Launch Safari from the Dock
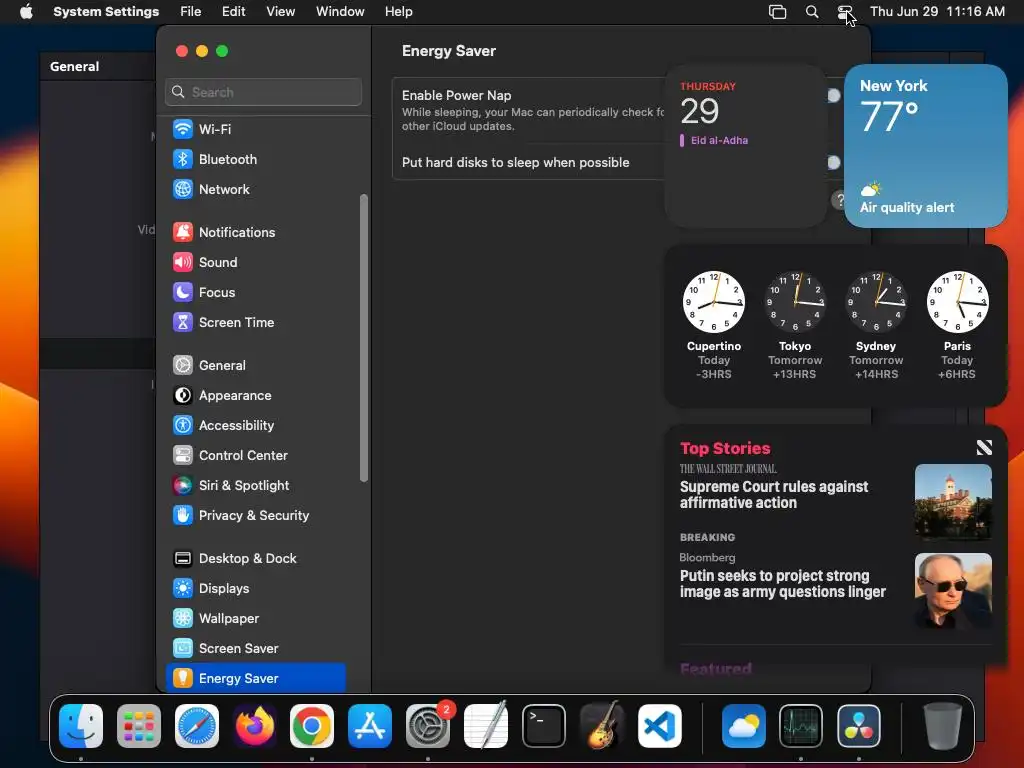Screen dimensions: 1024x768 click(197, 726)
